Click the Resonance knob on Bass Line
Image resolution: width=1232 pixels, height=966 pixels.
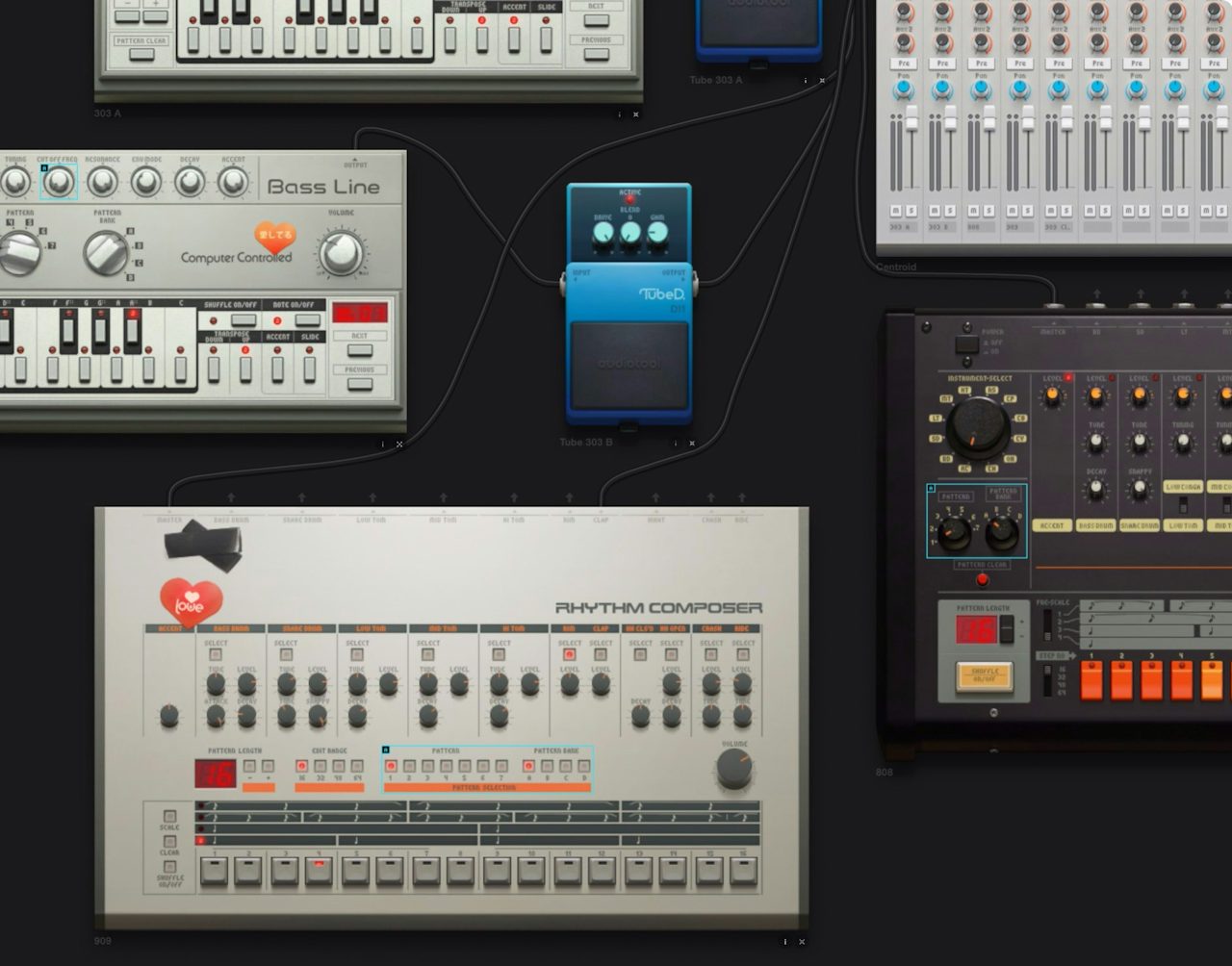(x=102, y=181)
